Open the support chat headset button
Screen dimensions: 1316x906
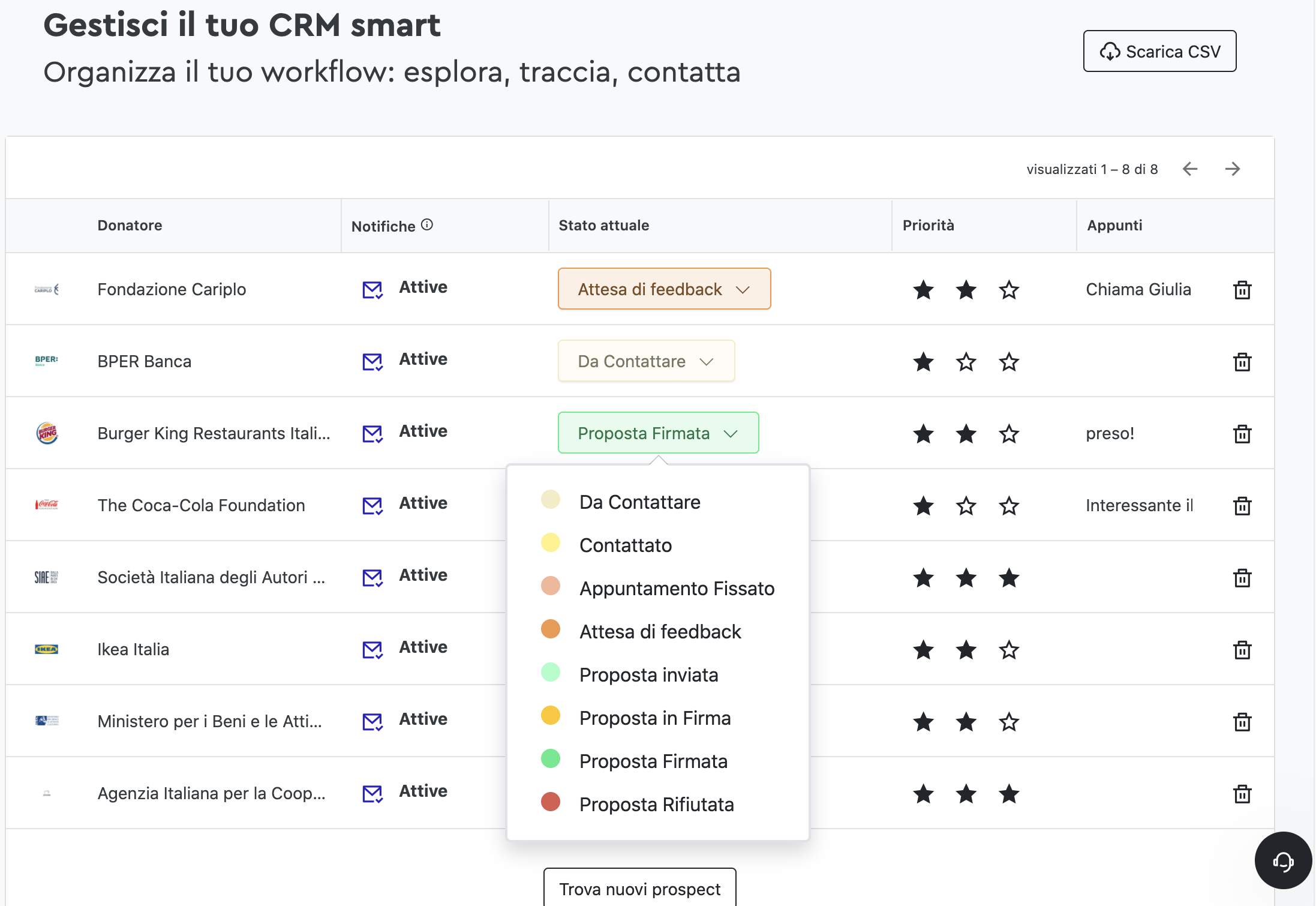coord(1283,860)
